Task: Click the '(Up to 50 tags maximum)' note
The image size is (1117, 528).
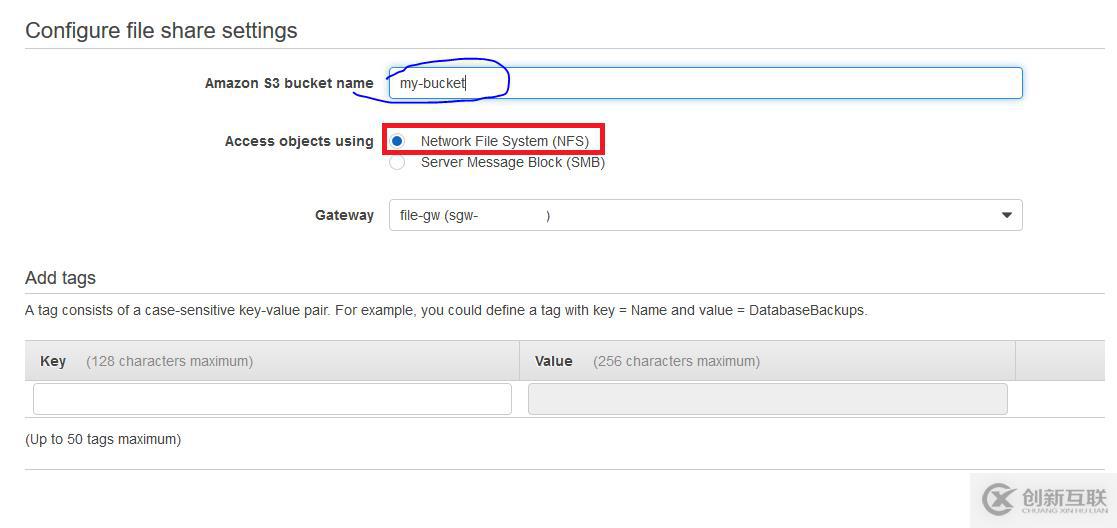Action: pyautogui.click(x=103, y=440)
